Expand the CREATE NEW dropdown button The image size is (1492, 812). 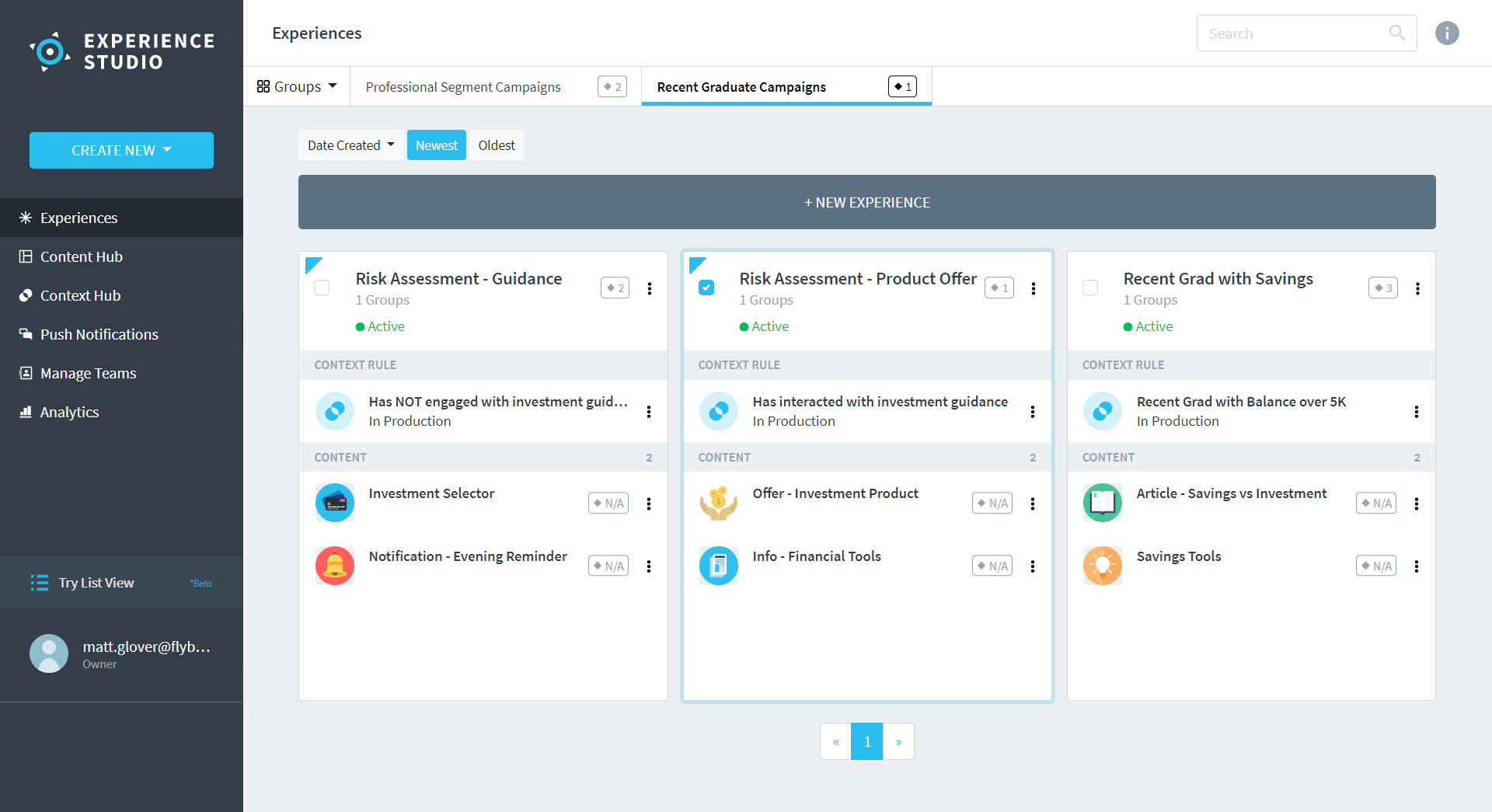click(x=121, y=150)
